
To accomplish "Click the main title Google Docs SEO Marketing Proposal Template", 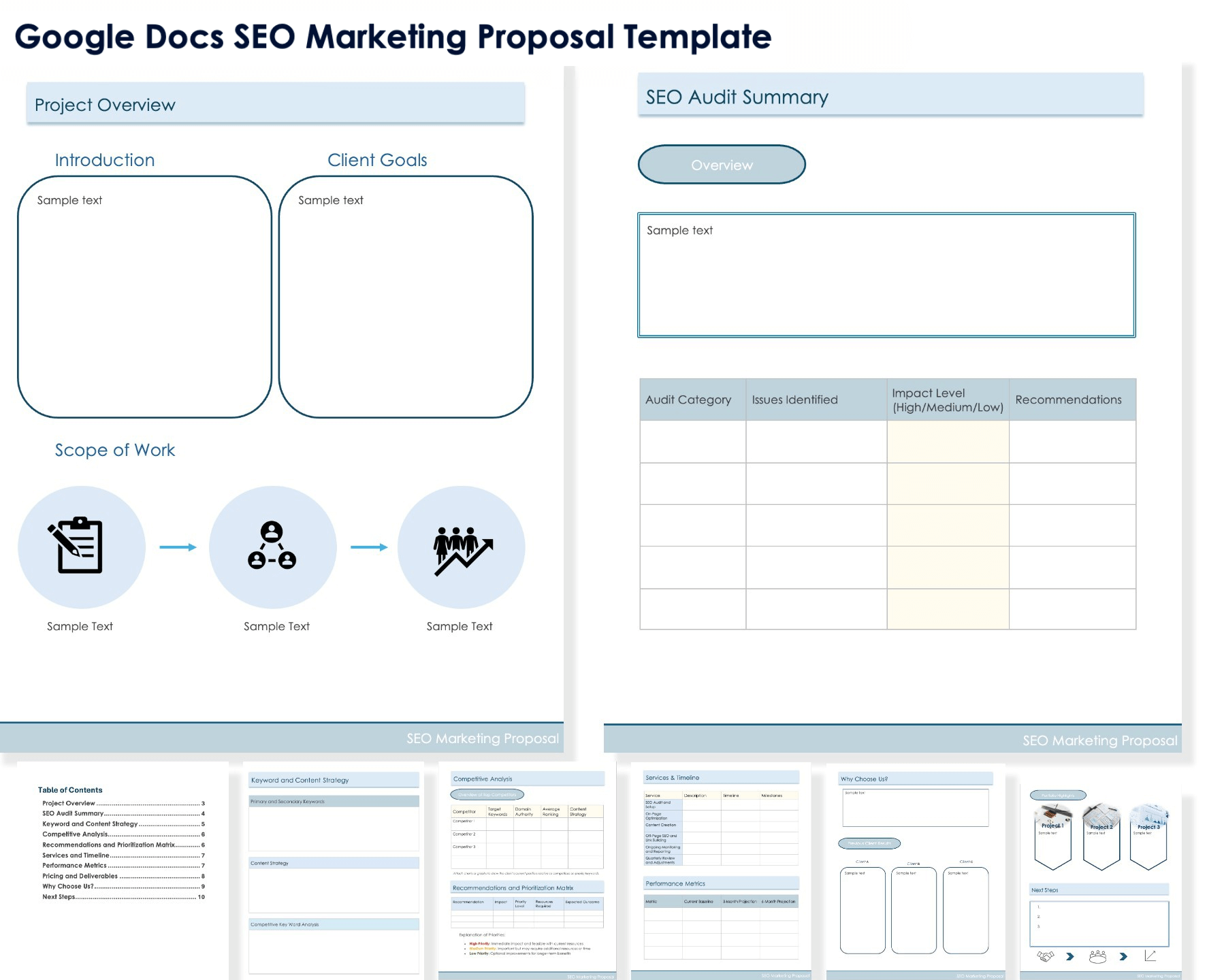I will click(393, 37).
